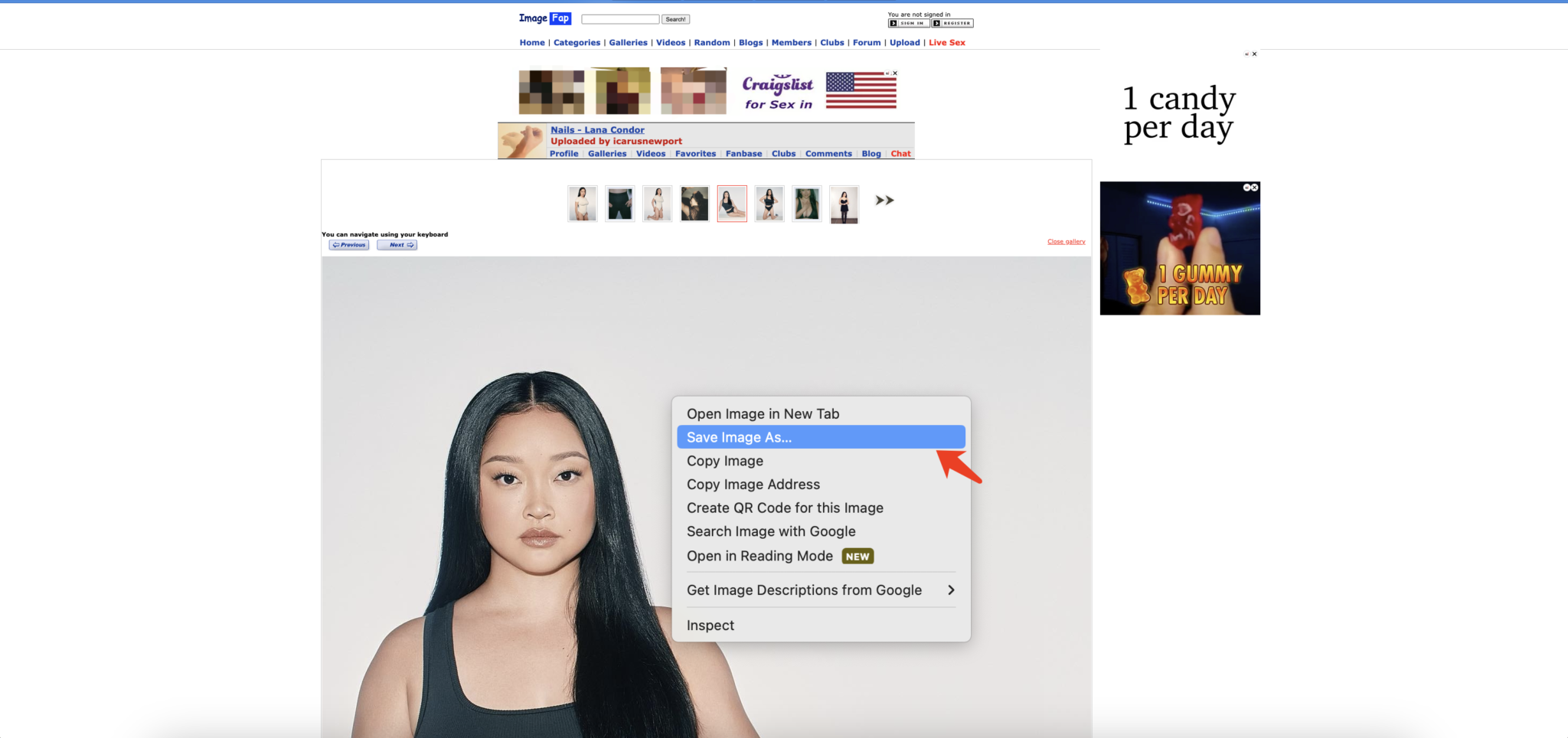The image size is (1568, 738).
Task: Select Inspect from the context menu
Action: pyautogui.click(x=710, y=625)
